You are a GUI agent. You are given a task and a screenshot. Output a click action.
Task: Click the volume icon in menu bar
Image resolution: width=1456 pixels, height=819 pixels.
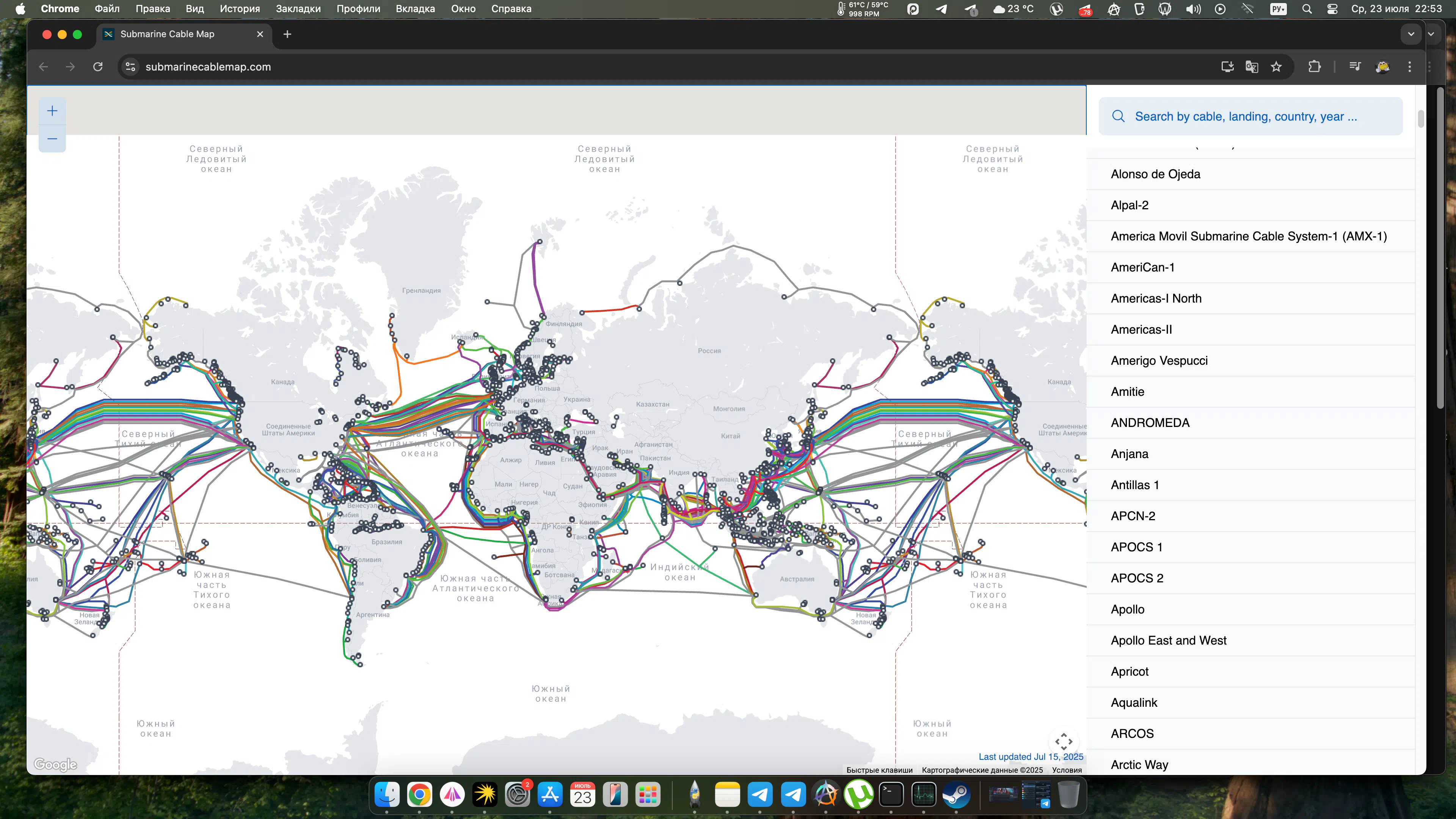[1193, 8]
